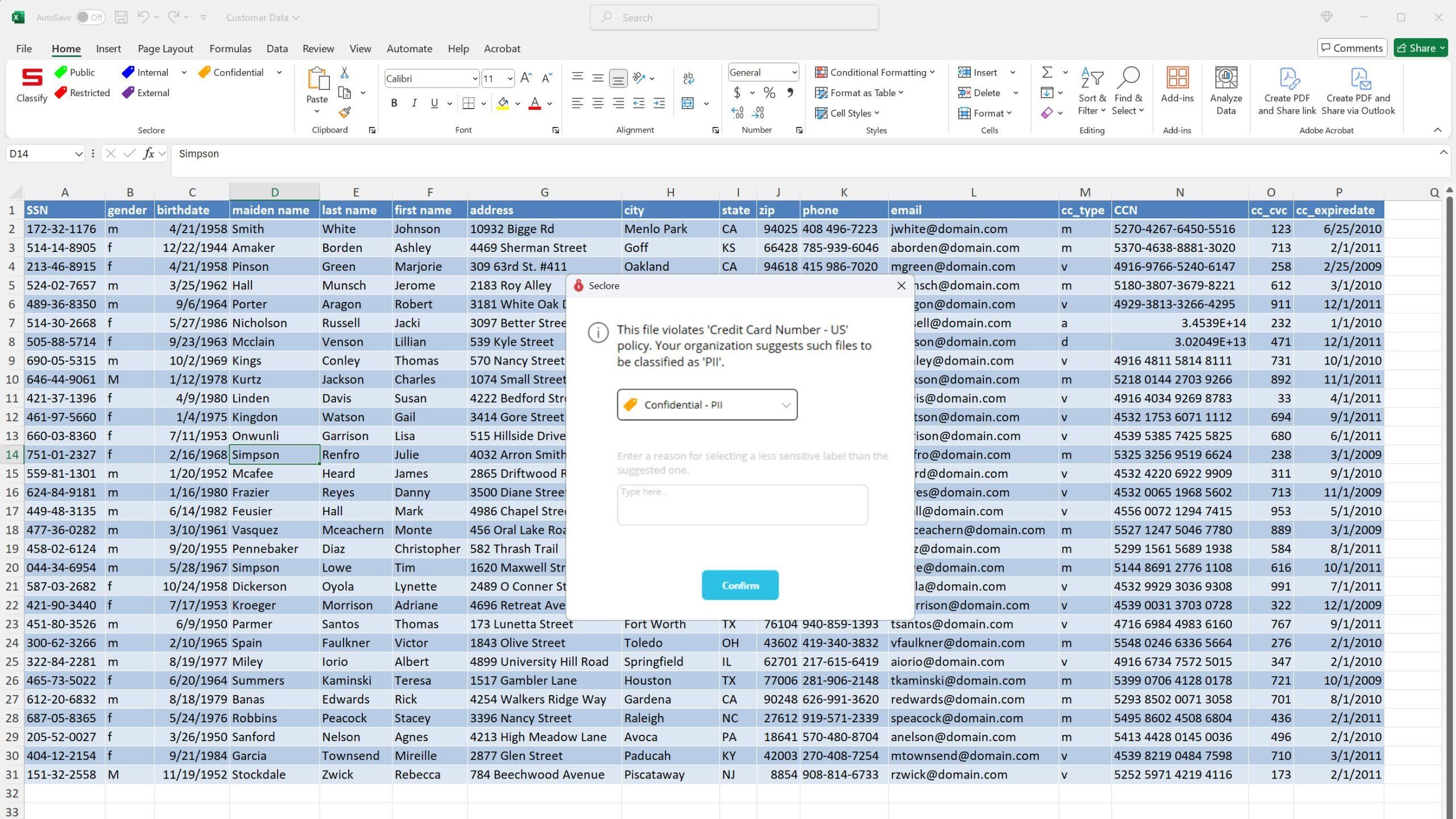
Task: Toggle Middle Align vertical alignment
Action: pyautogui.click(x=598, y=78)
